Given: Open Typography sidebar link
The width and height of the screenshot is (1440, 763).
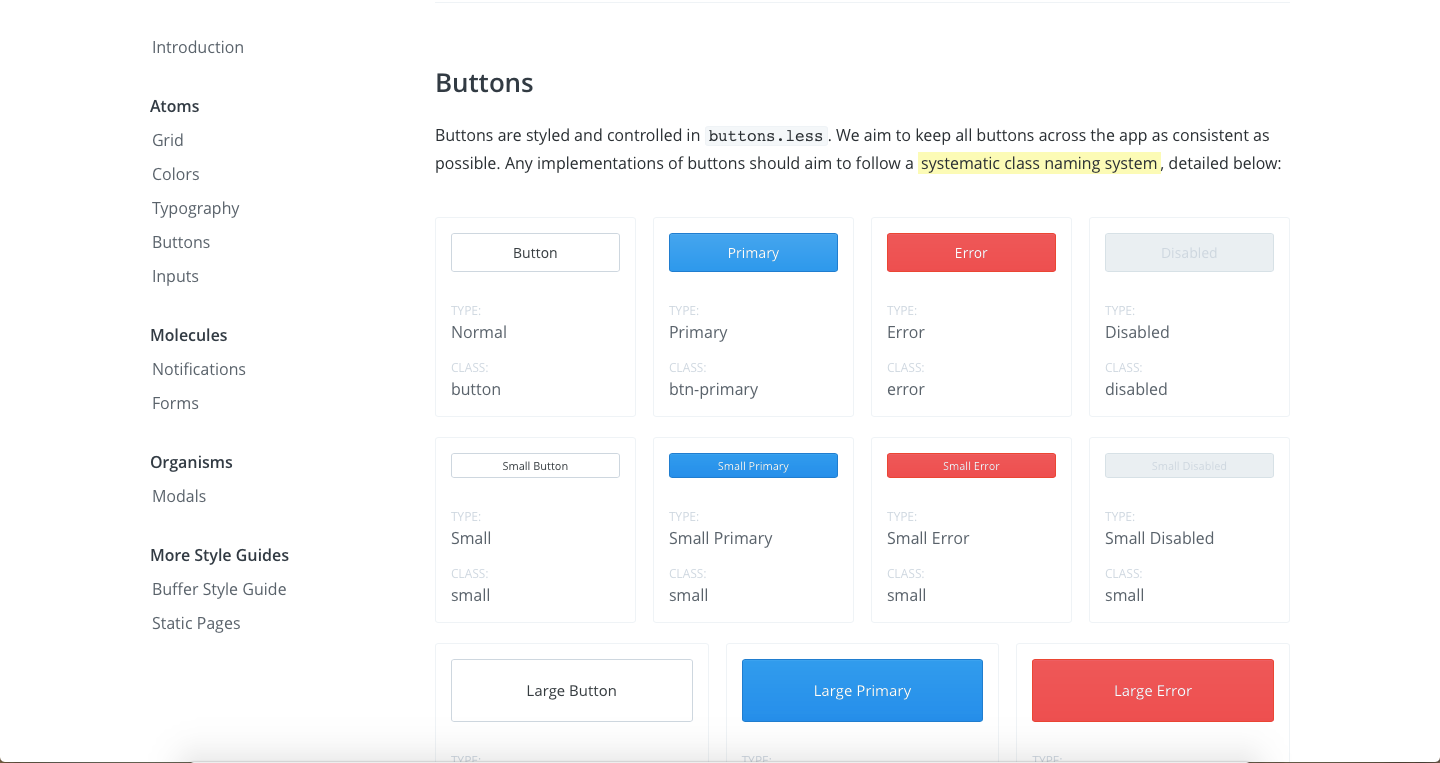Looking at the screenshot, I should tap(196, 208).
